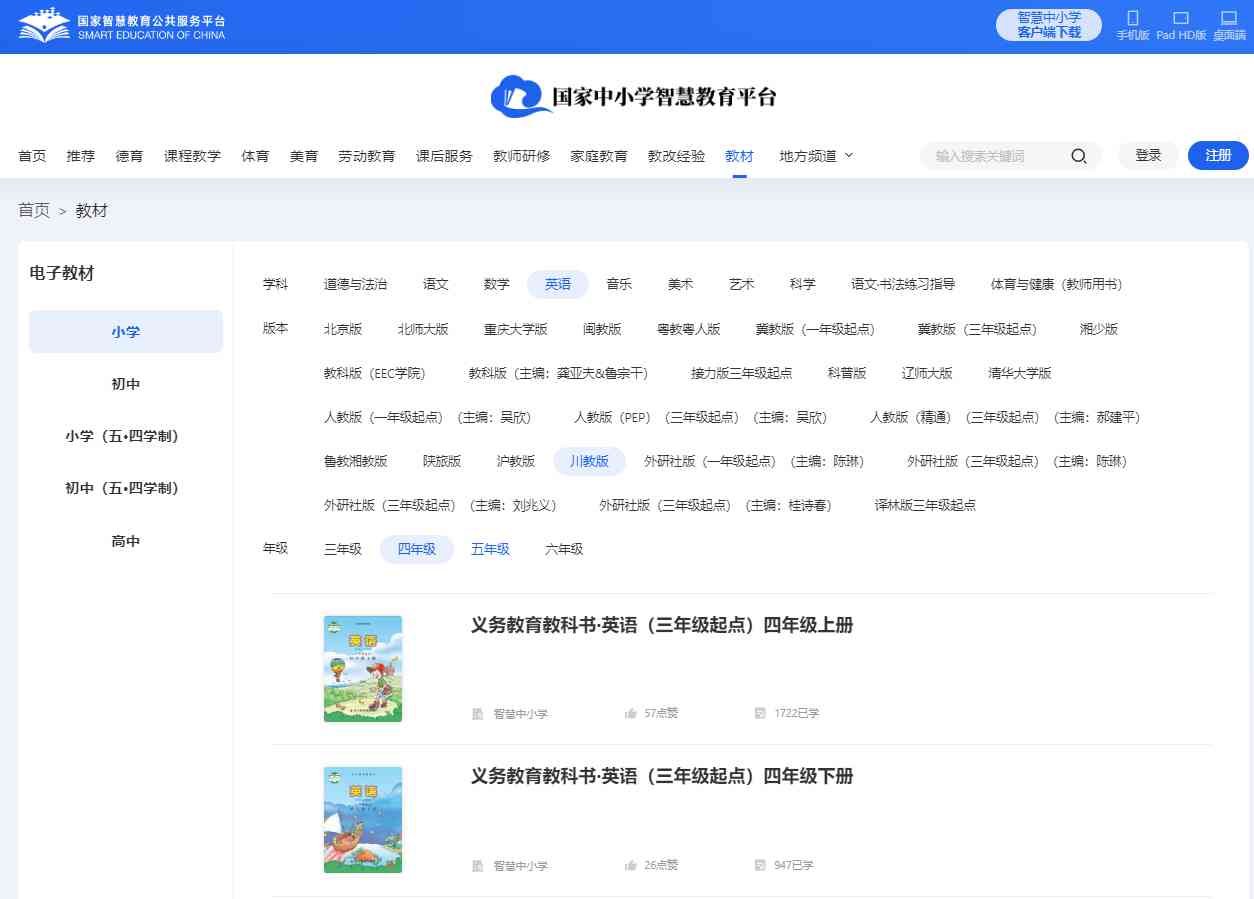Select 高中 in the 电子教材 sidebar

(126, 541)
